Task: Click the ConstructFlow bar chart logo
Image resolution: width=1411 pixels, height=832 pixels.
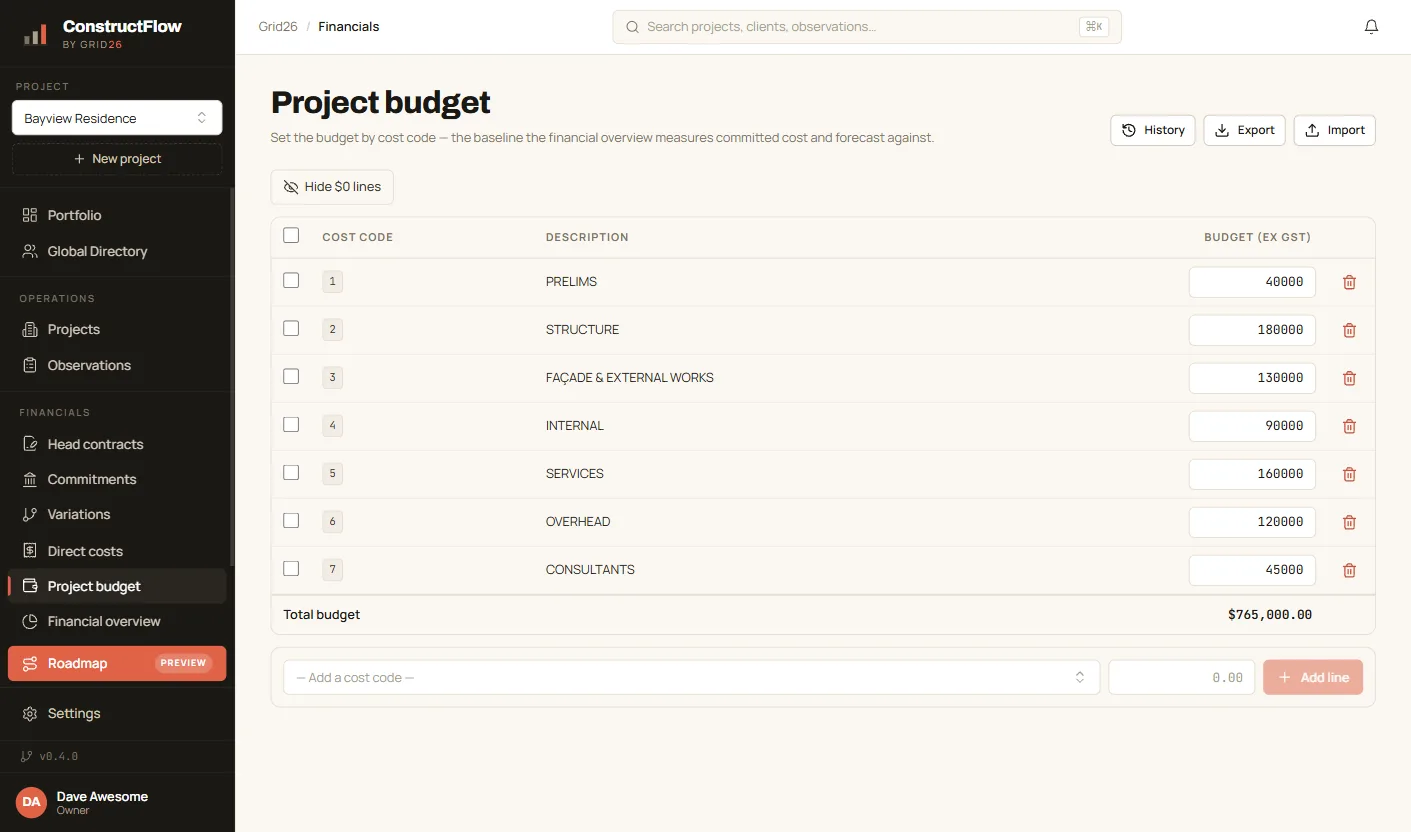Action: 35,34
